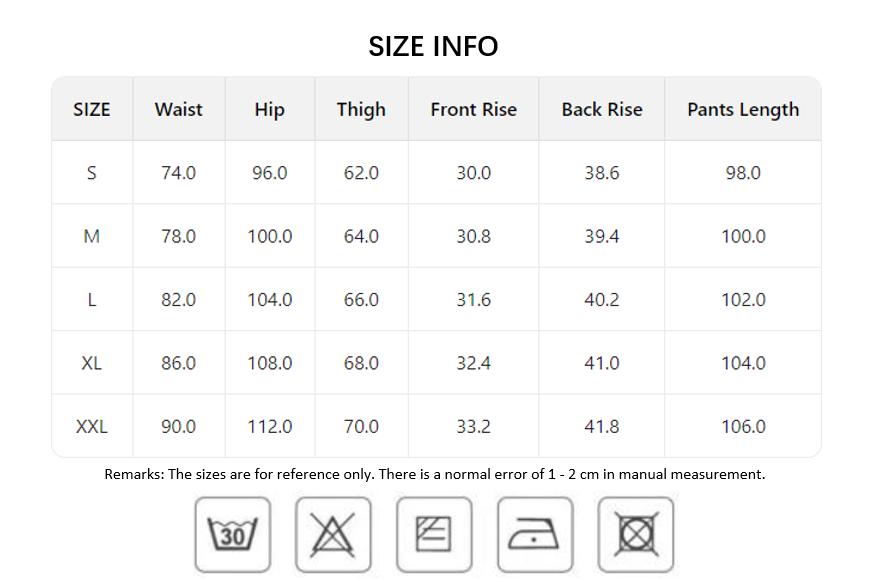Click the low heat iron icon
871x582 pixels.
coord(535,534)
